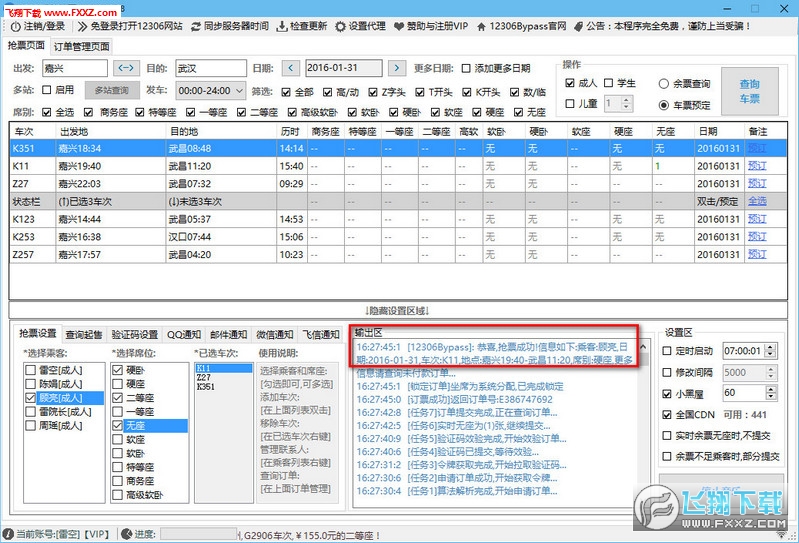Click 预订 link for K123
Screen dimensions: 799x543
click(x=757, y=219)
